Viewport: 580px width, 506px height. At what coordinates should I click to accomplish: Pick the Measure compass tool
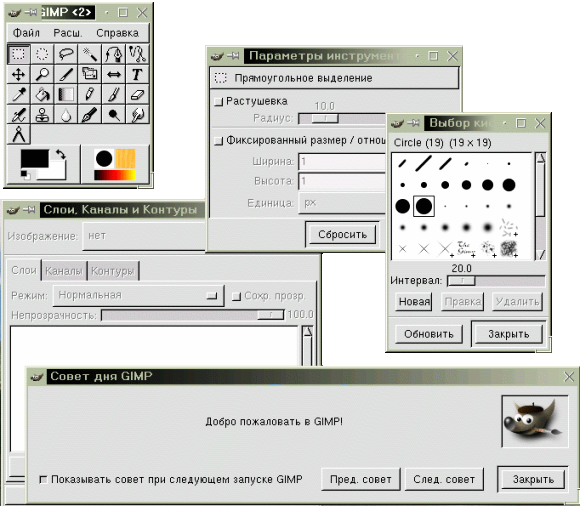click(x=18, y=134)
